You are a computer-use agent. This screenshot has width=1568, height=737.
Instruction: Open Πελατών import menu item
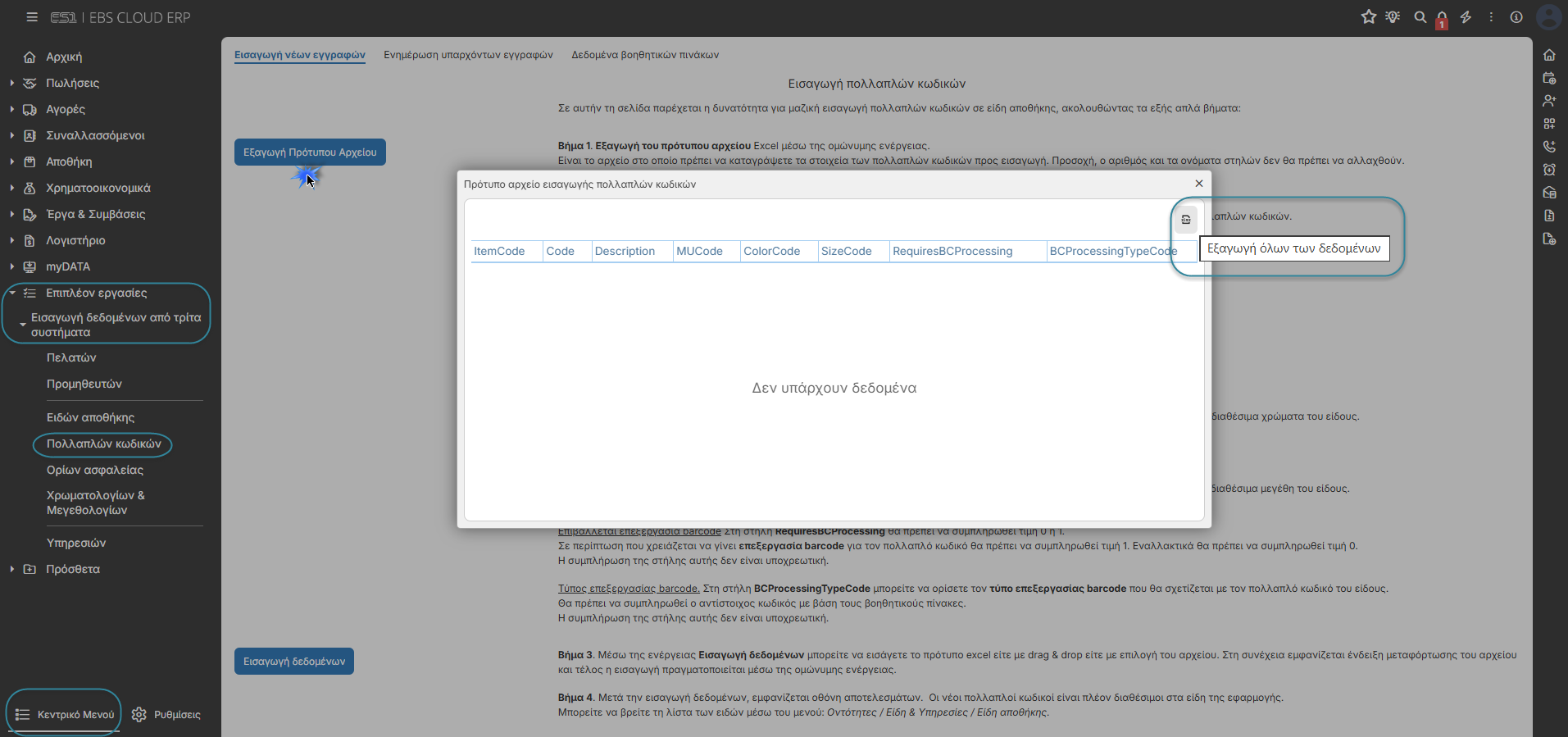tap(71, 357)
